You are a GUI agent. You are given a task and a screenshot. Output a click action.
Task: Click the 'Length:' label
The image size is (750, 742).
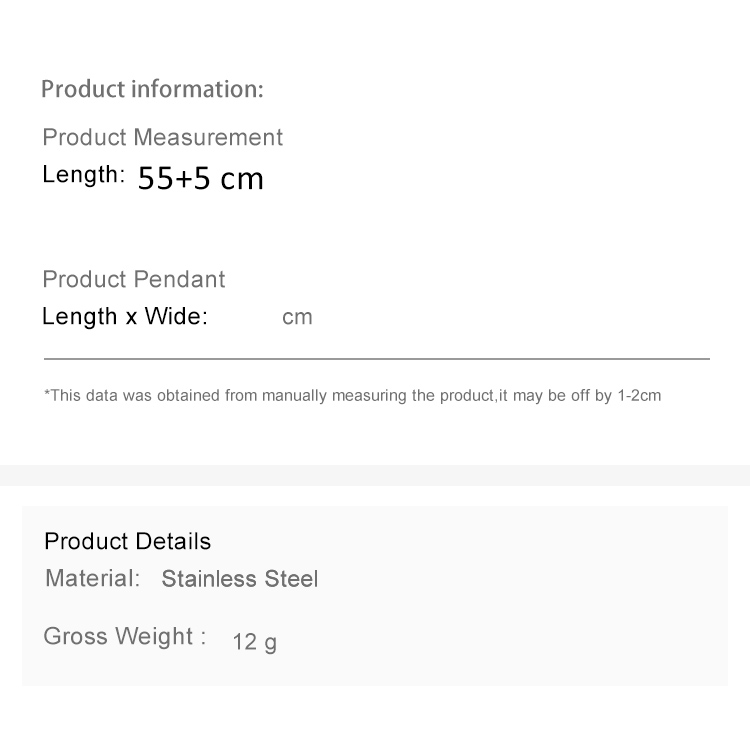pyautogui.click(x=84, y=175)
